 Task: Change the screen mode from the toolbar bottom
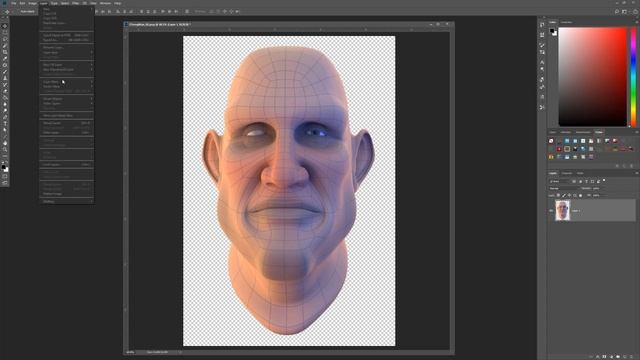point(5,183)
